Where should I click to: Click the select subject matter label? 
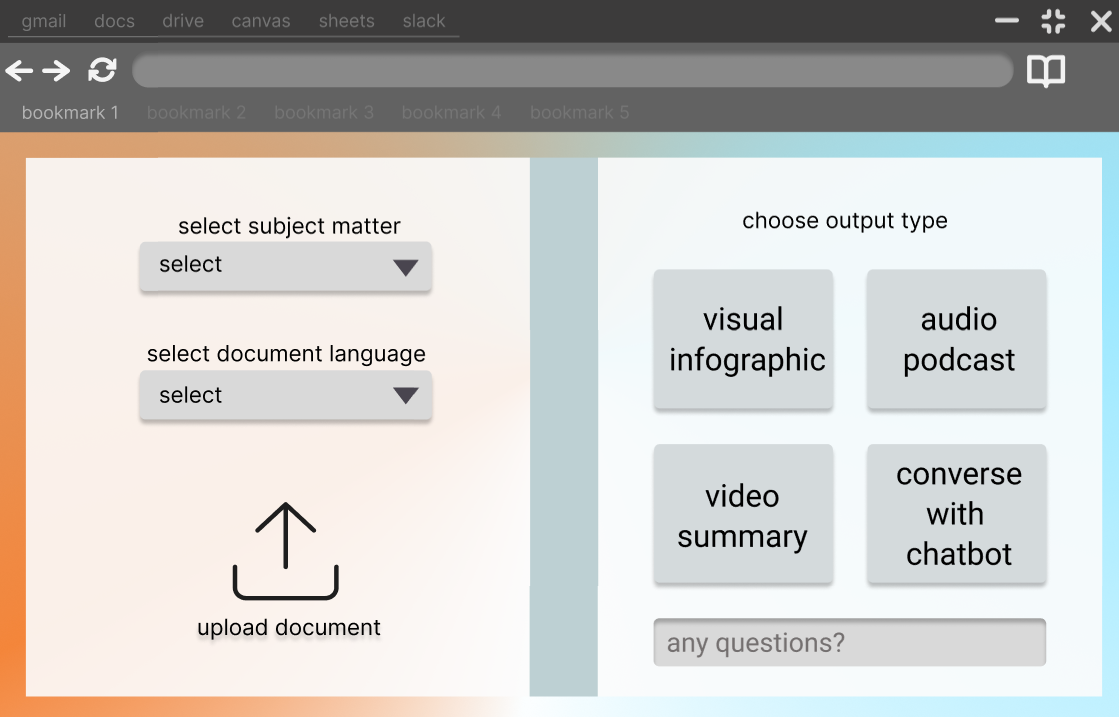pyautogui.click(x=289, y=226)
